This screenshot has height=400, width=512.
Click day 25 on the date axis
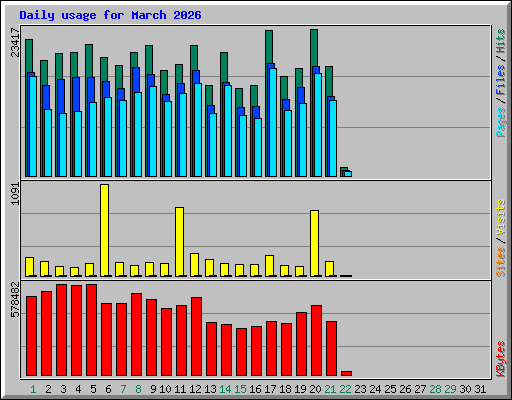tap(390, 389)
